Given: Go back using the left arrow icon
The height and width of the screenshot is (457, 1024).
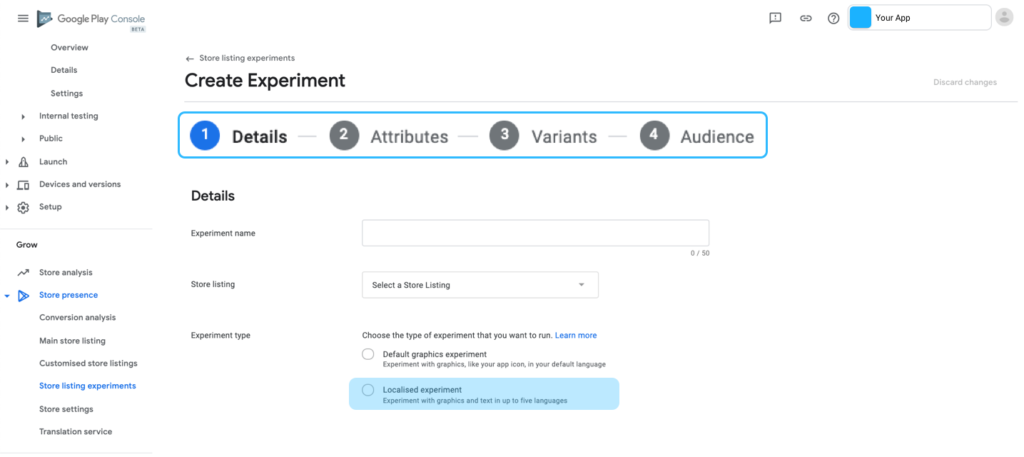Looking at the screenshot, I should [x=190, y=58].
